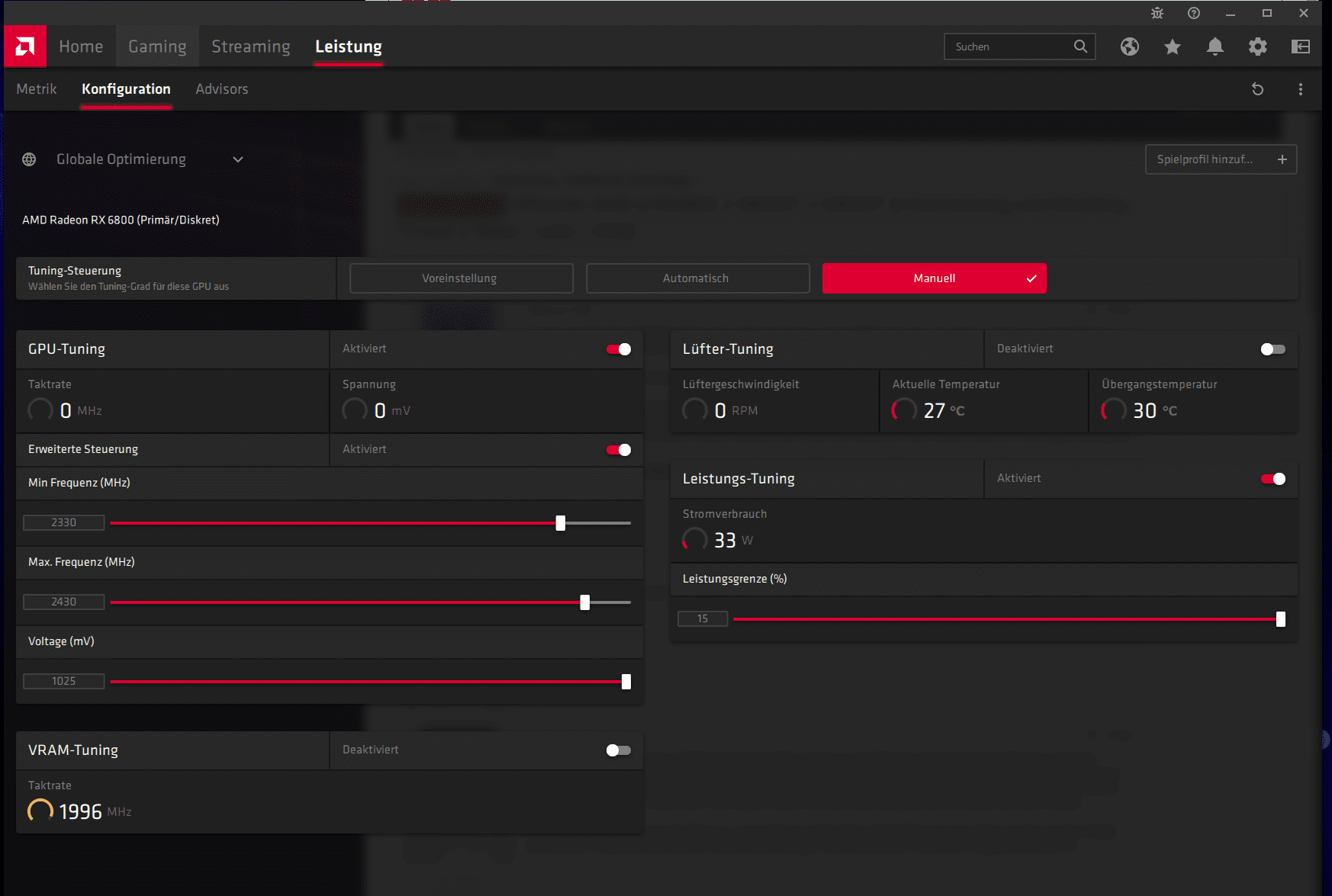Select the Leistung tab
Screen dimensions: 1332x896
pos(349,47)
